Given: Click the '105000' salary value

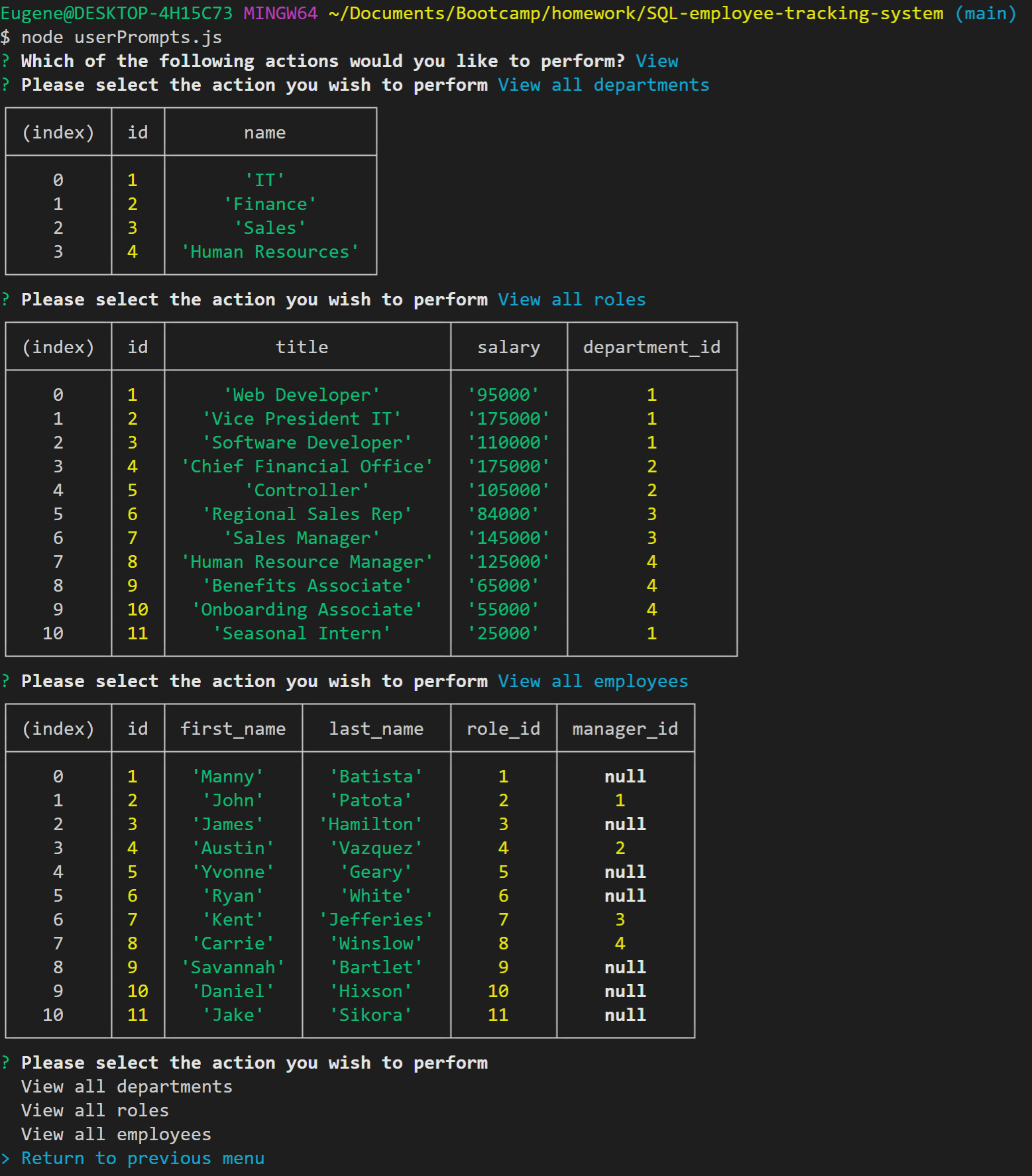Looking at the screenshot, I should [x=508, y=490].
